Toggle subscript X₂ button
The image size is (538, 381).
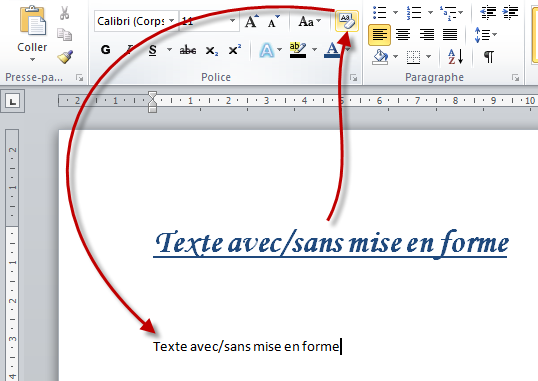coord(212,51)
